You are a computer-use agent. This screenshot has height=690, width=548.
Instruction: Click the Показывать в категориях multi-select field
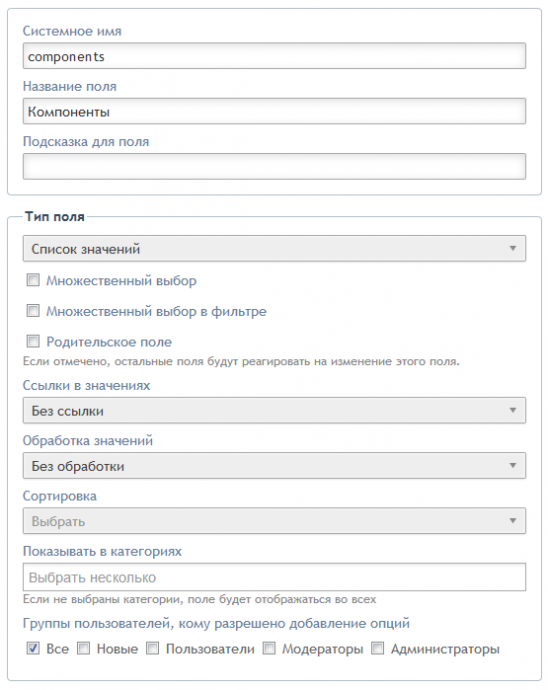[x=274, y=577]
